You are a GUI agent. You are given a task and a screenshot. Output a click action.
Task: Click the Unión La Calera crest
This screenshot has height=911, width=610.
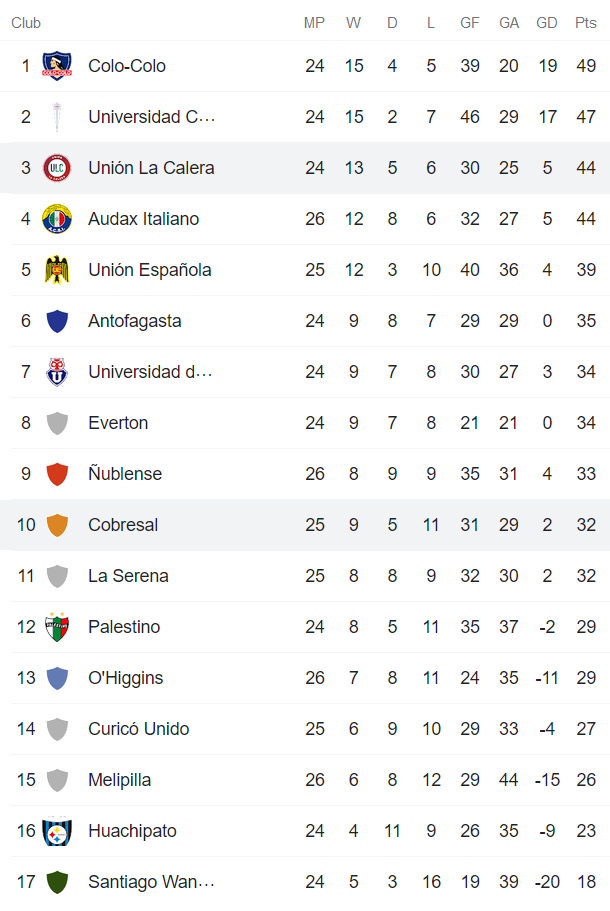[x=57, y=168]
